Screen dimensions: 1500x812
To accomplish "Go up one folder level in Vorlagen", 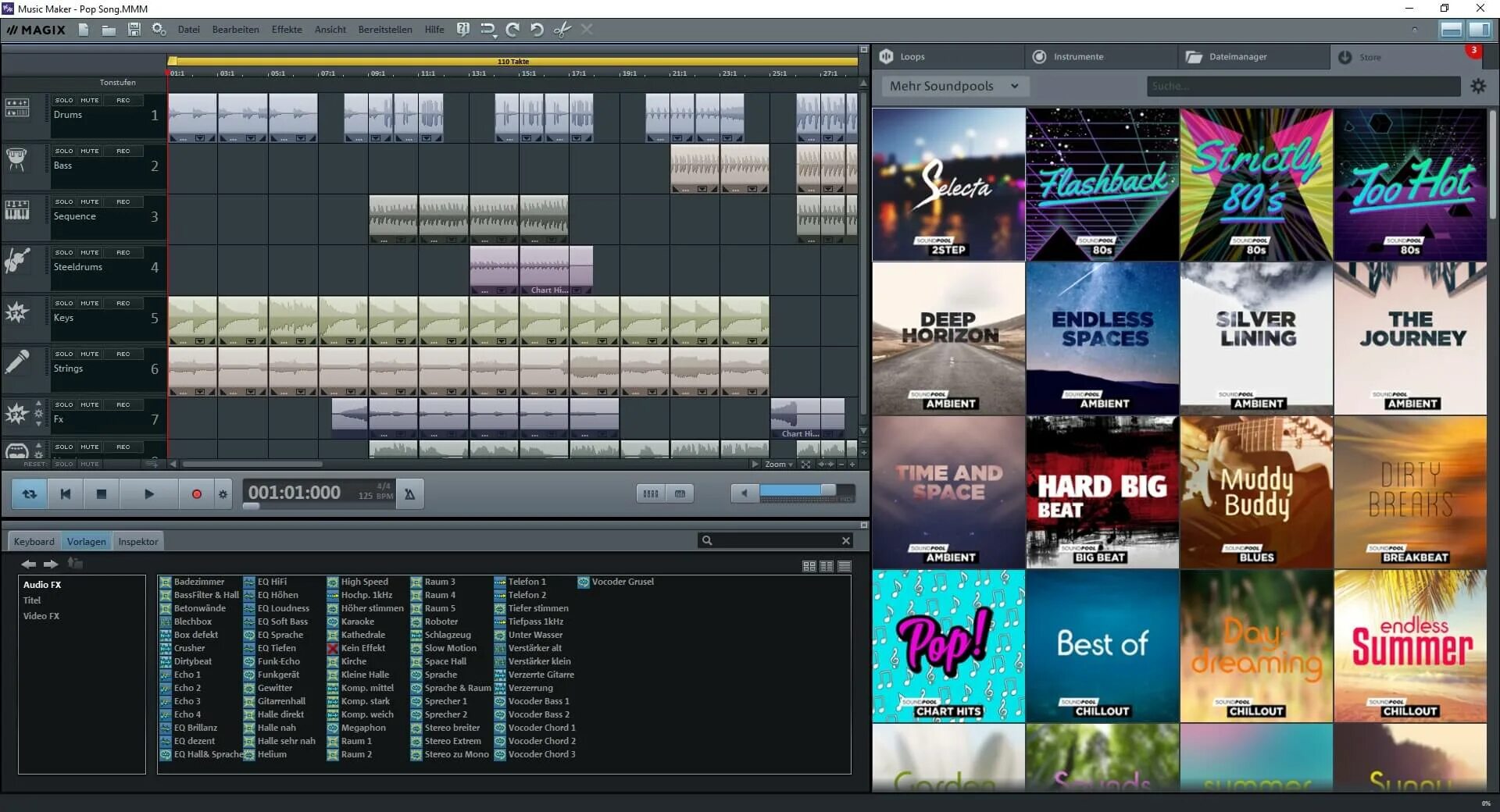I will click(75, 563).
